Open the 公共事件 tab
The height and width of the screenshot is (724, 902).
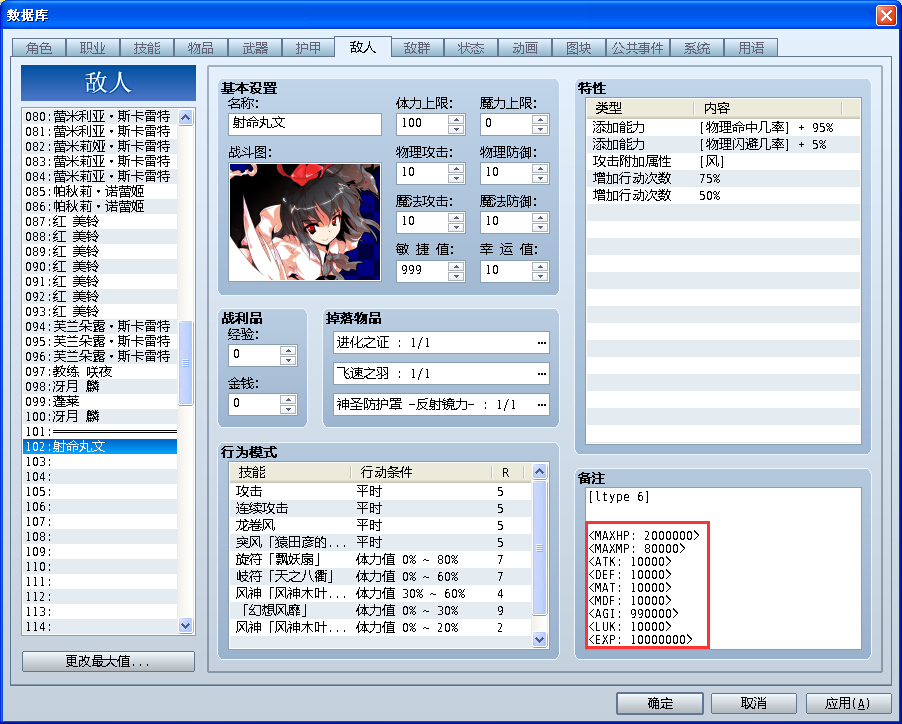point(637,48)
